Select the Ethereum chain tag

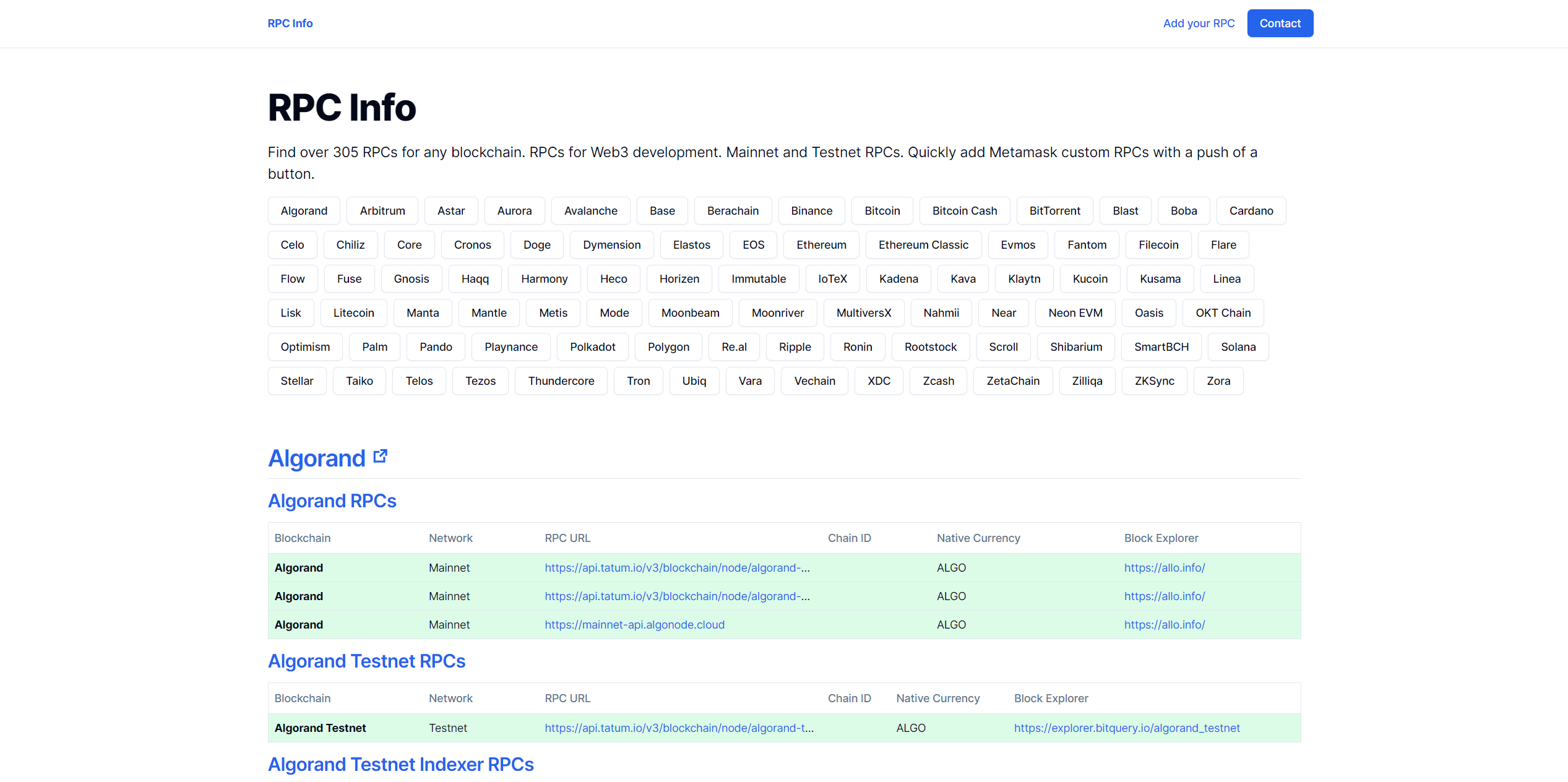(x=821, y=245)
